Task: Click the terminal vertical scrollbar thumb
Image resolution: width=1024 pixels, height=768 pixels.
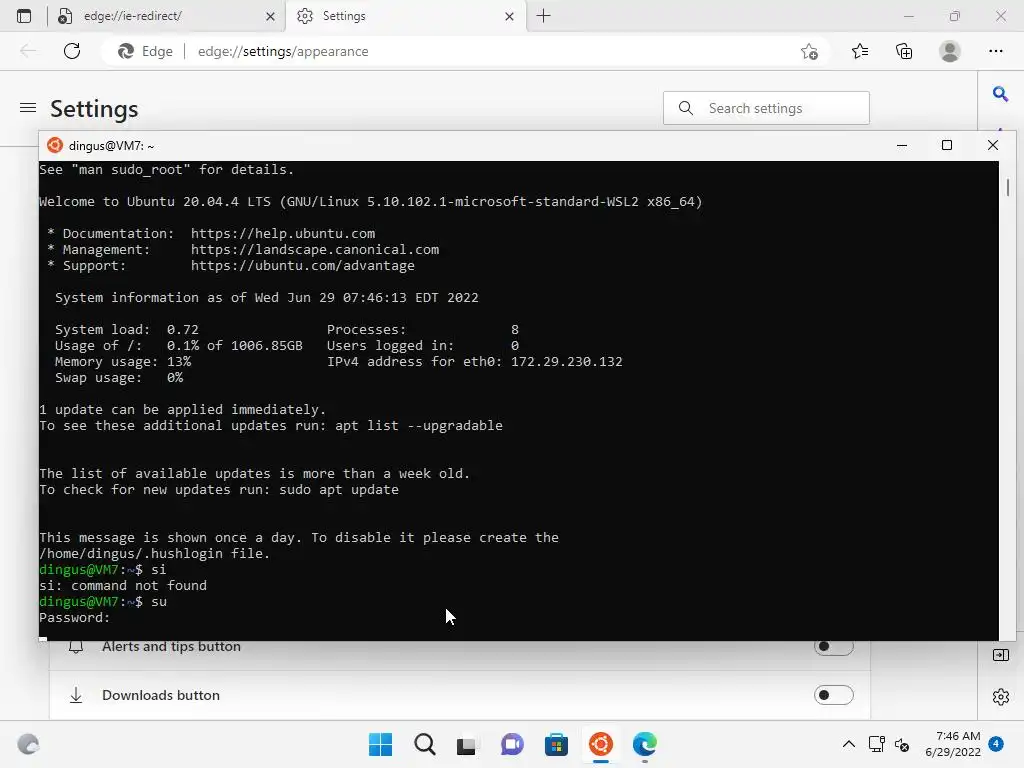Action: tap(1008, 187)
